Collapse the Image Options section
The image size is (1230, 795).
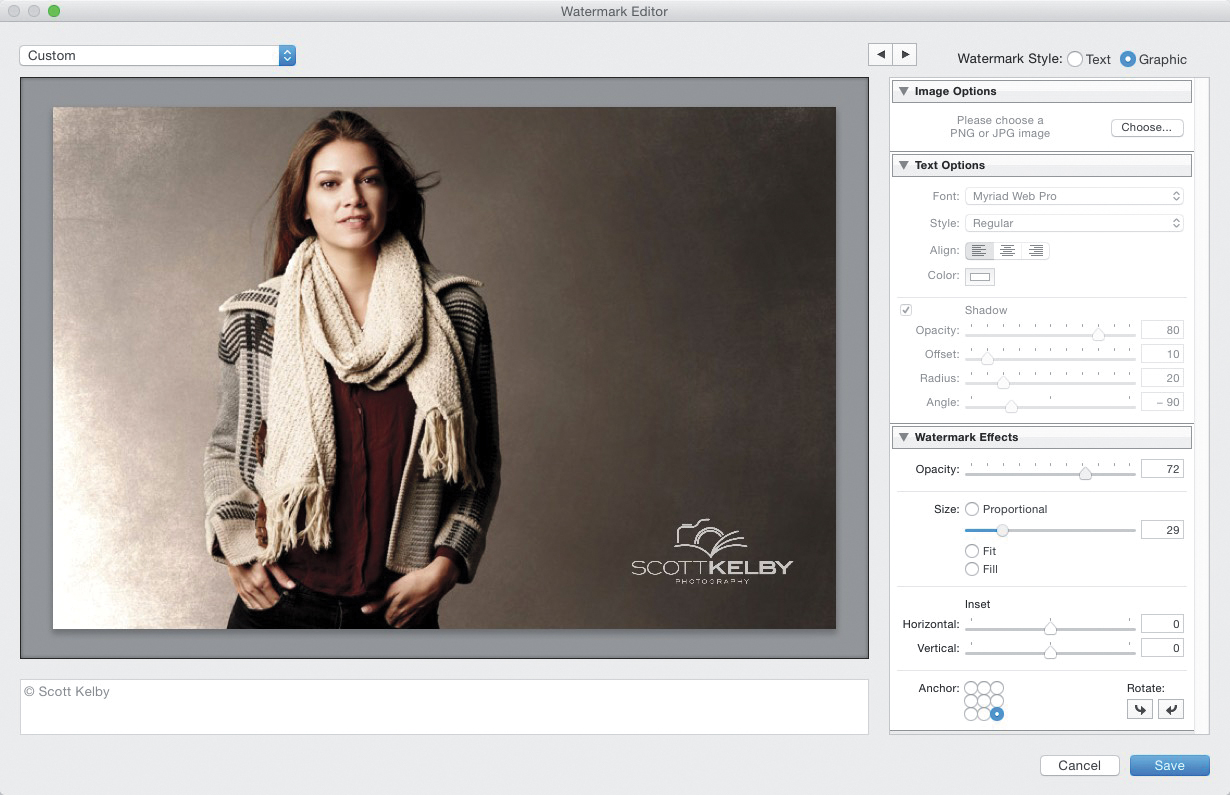(903, 91)
